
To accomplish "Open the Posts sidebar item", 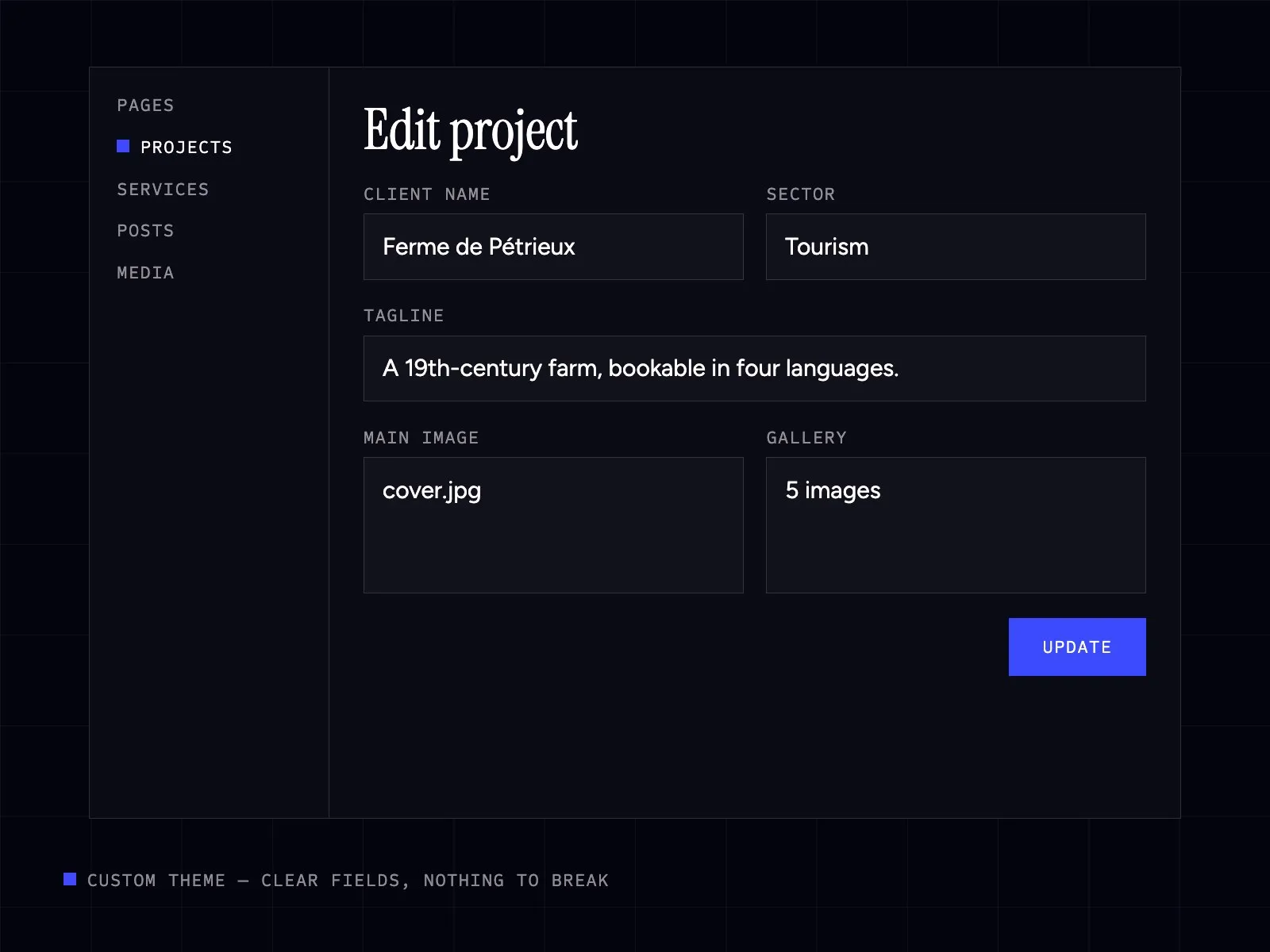I will [145, 231].
